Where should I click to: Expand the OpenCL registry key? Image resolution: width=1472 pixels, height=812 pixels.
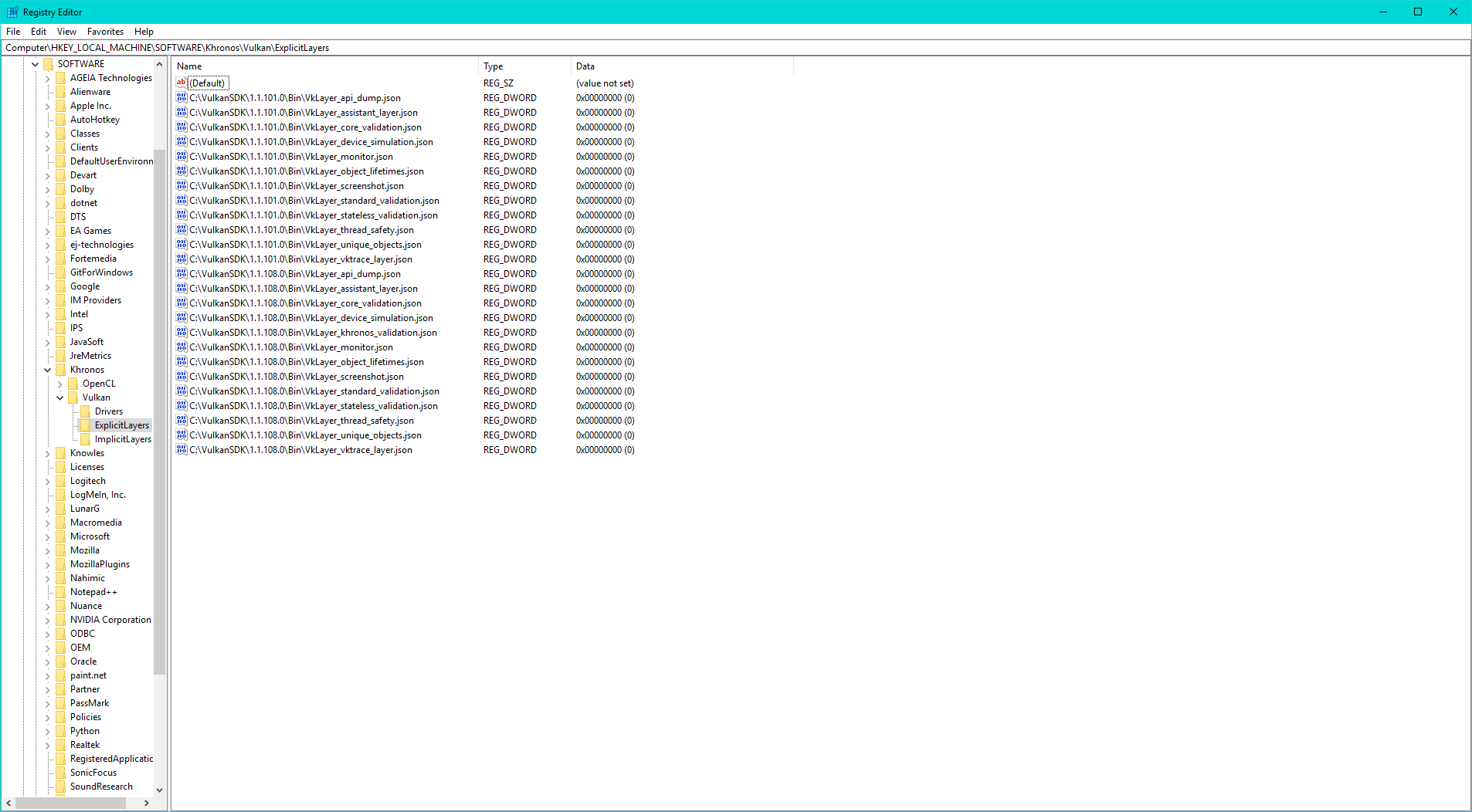click(60, 384)
